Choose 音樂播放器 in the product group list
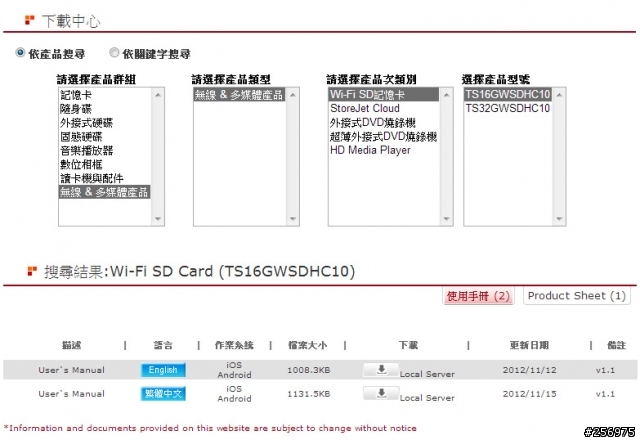Viewport: 640px width, 440px height. [x=104, y=151]
